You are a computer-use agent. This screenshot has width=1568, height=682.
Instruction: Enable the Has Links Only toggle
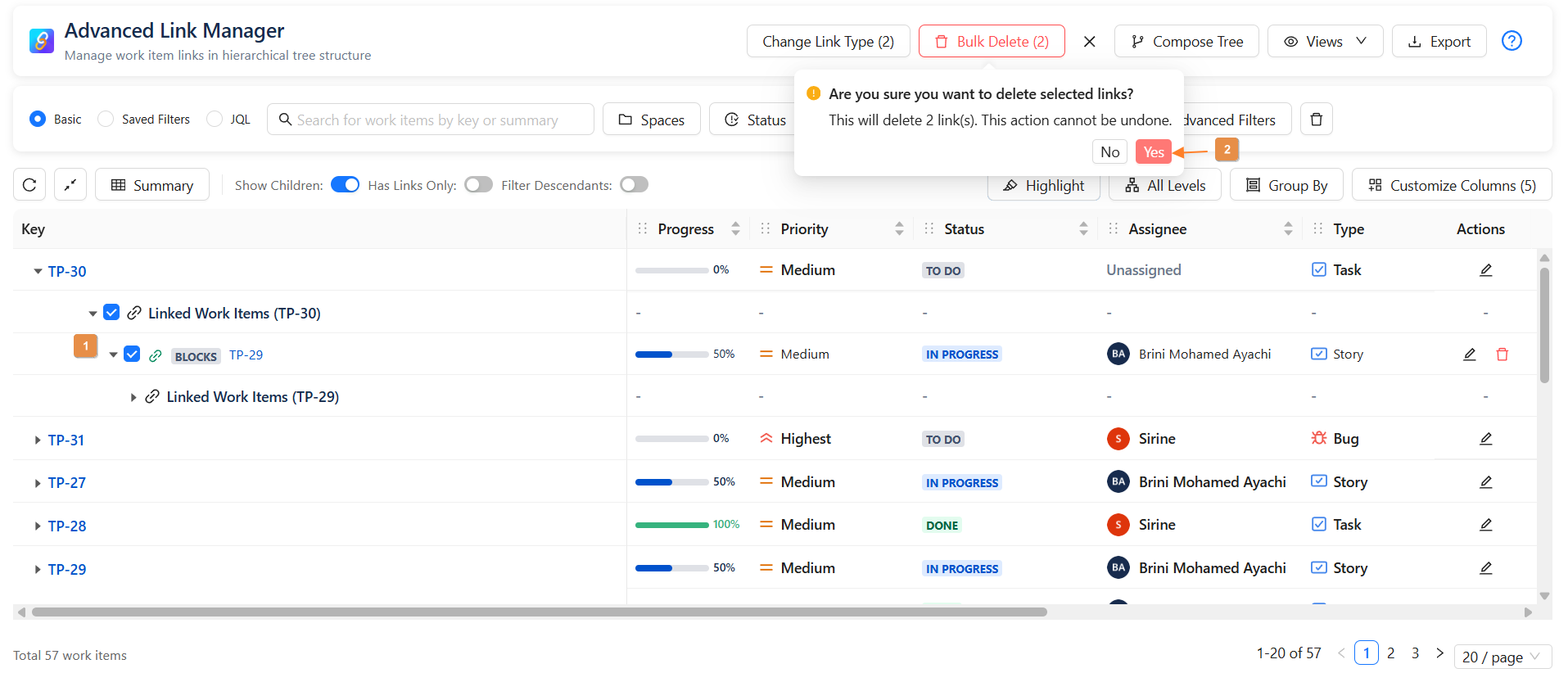tap(478, 185)
